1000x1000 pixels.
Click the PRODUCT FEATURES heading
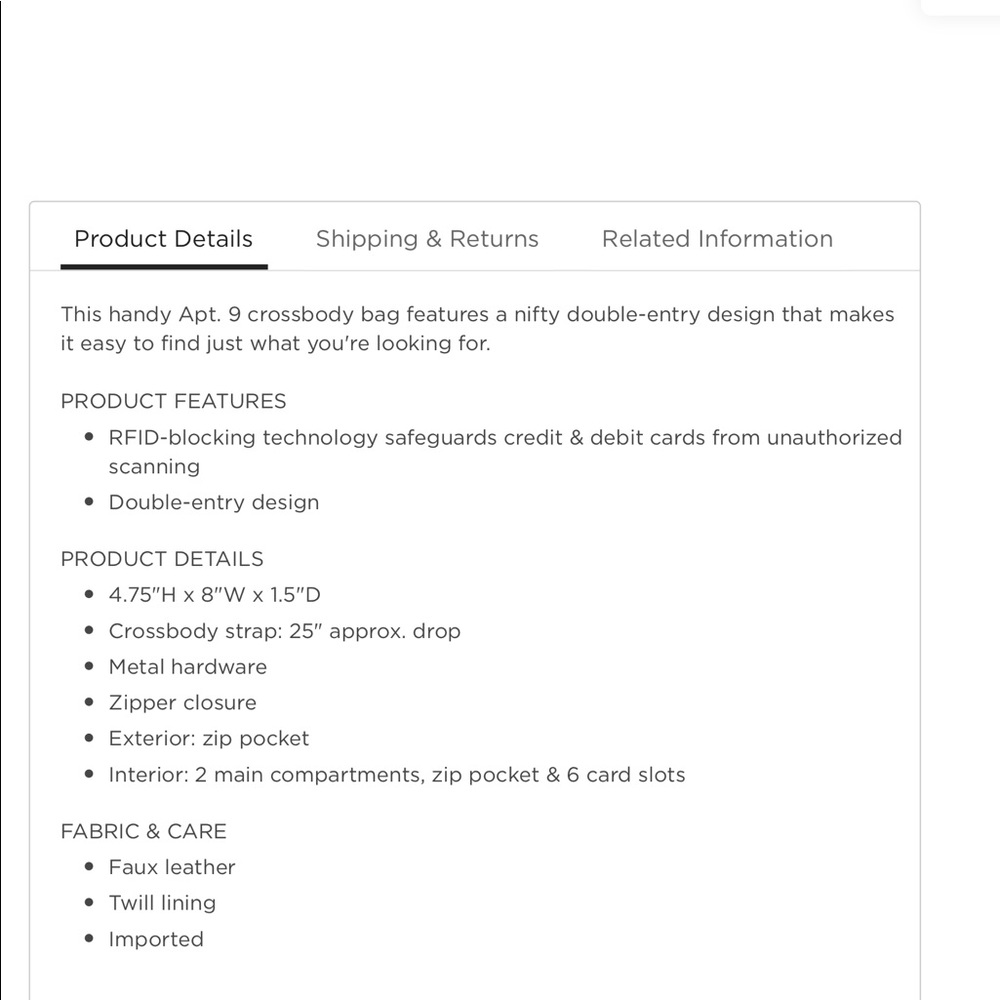point(173,401)
